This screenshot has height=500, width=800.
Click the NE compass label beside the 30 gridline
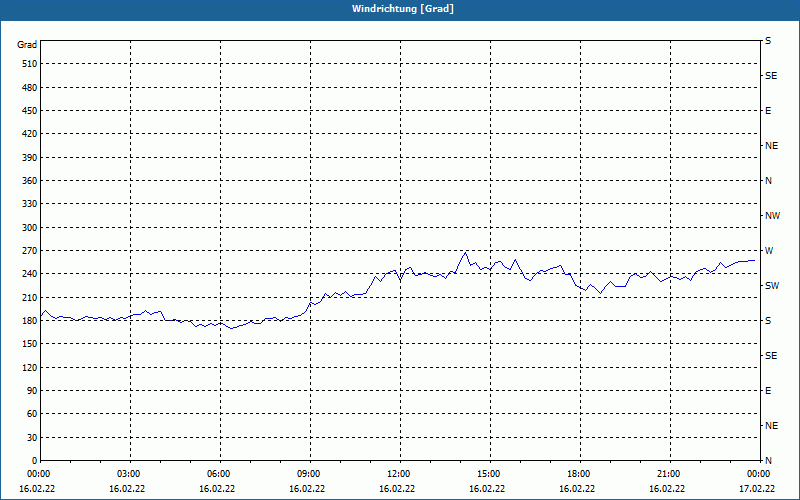[771, 426]
